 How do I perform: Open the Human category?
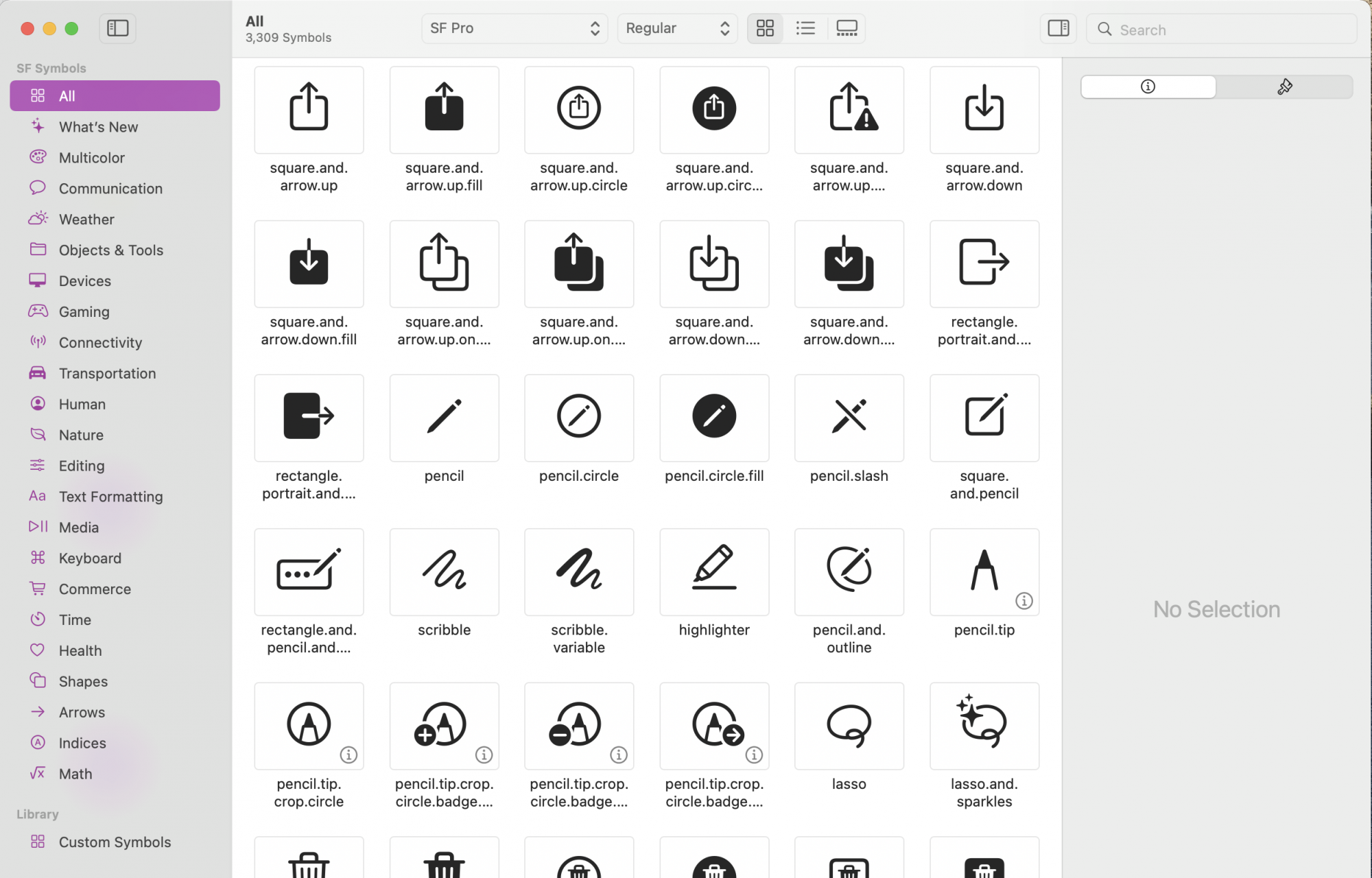[115, 404]
